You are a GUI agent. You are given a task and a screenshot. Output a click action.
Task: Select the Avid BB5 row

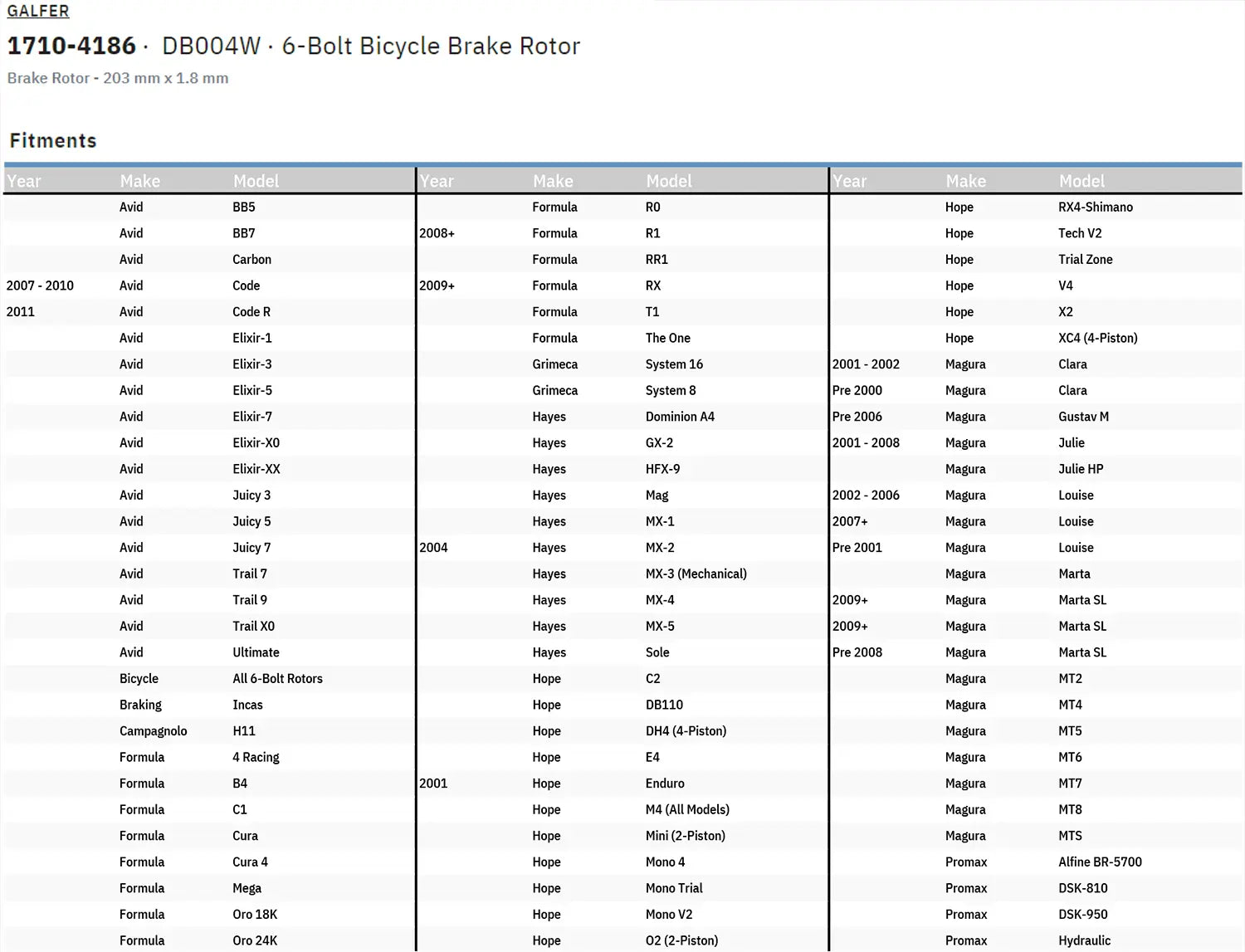click(x=209, y=207)
